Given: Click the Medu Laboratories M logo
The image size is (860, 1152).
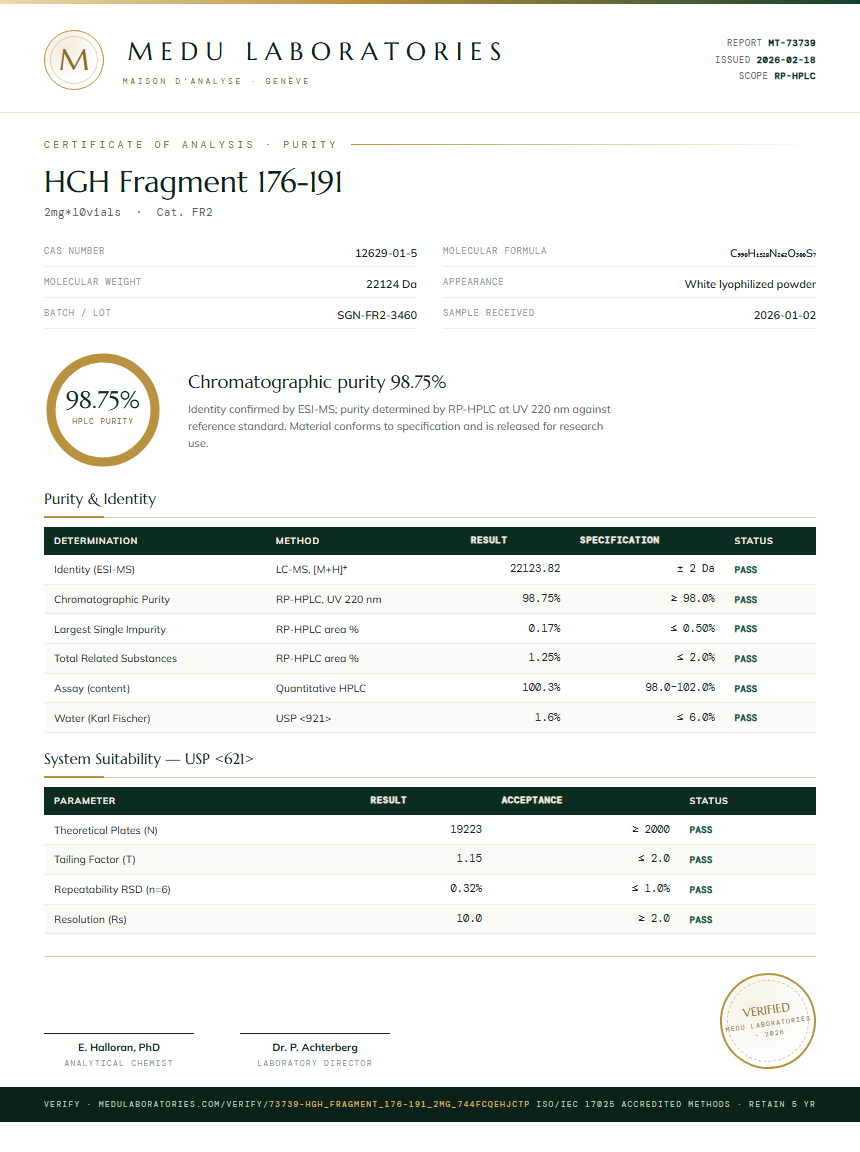Looking at the screenshot, I should [73, 60].
